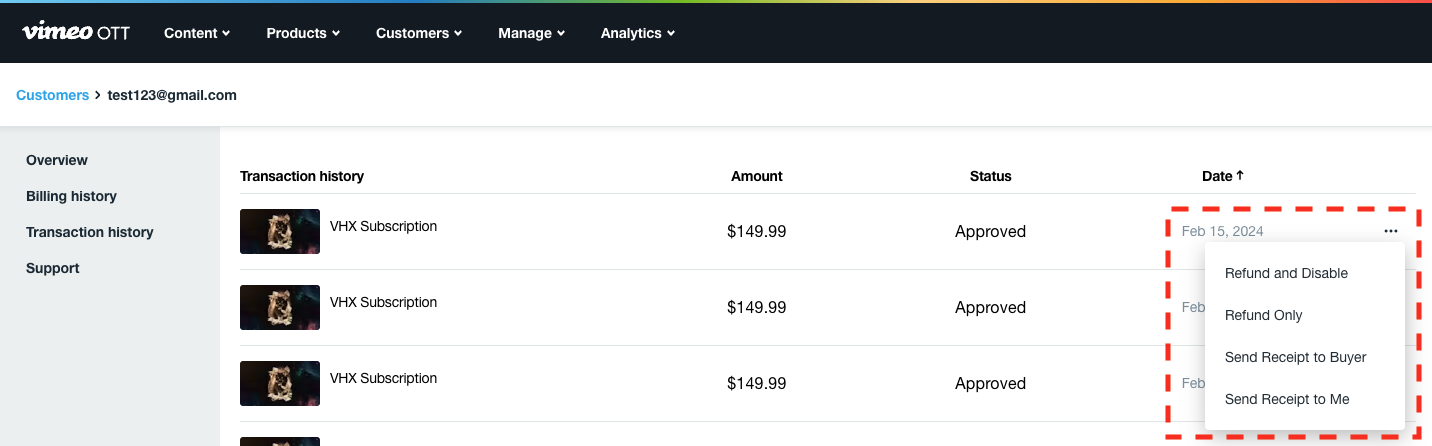Viewport: 1432px width, 446px height.
Task: Choose Refund Only from menu
Action: pos(1263,315)
